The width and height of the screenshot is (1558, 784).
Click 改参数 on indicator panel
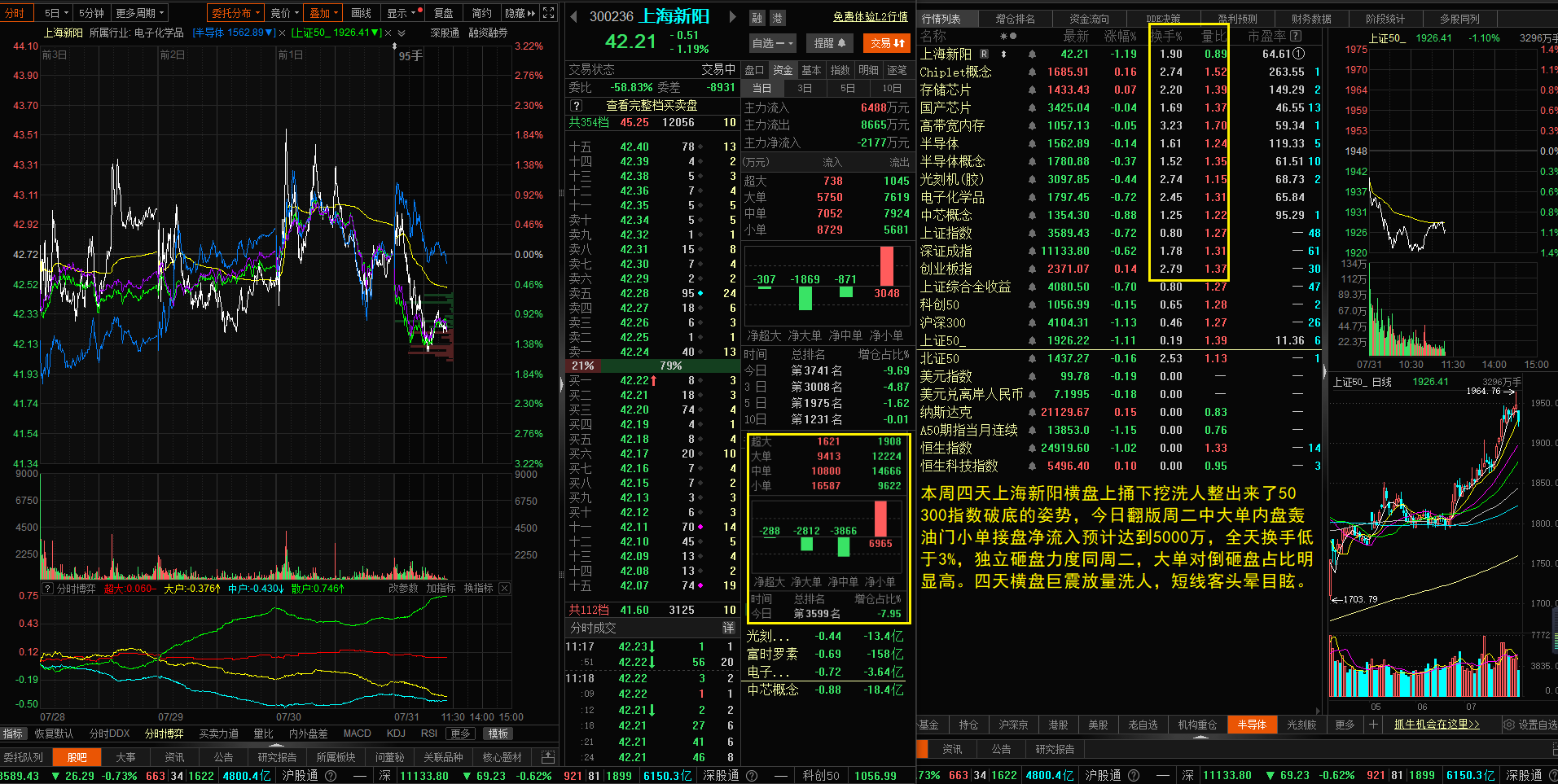[403, 588]
